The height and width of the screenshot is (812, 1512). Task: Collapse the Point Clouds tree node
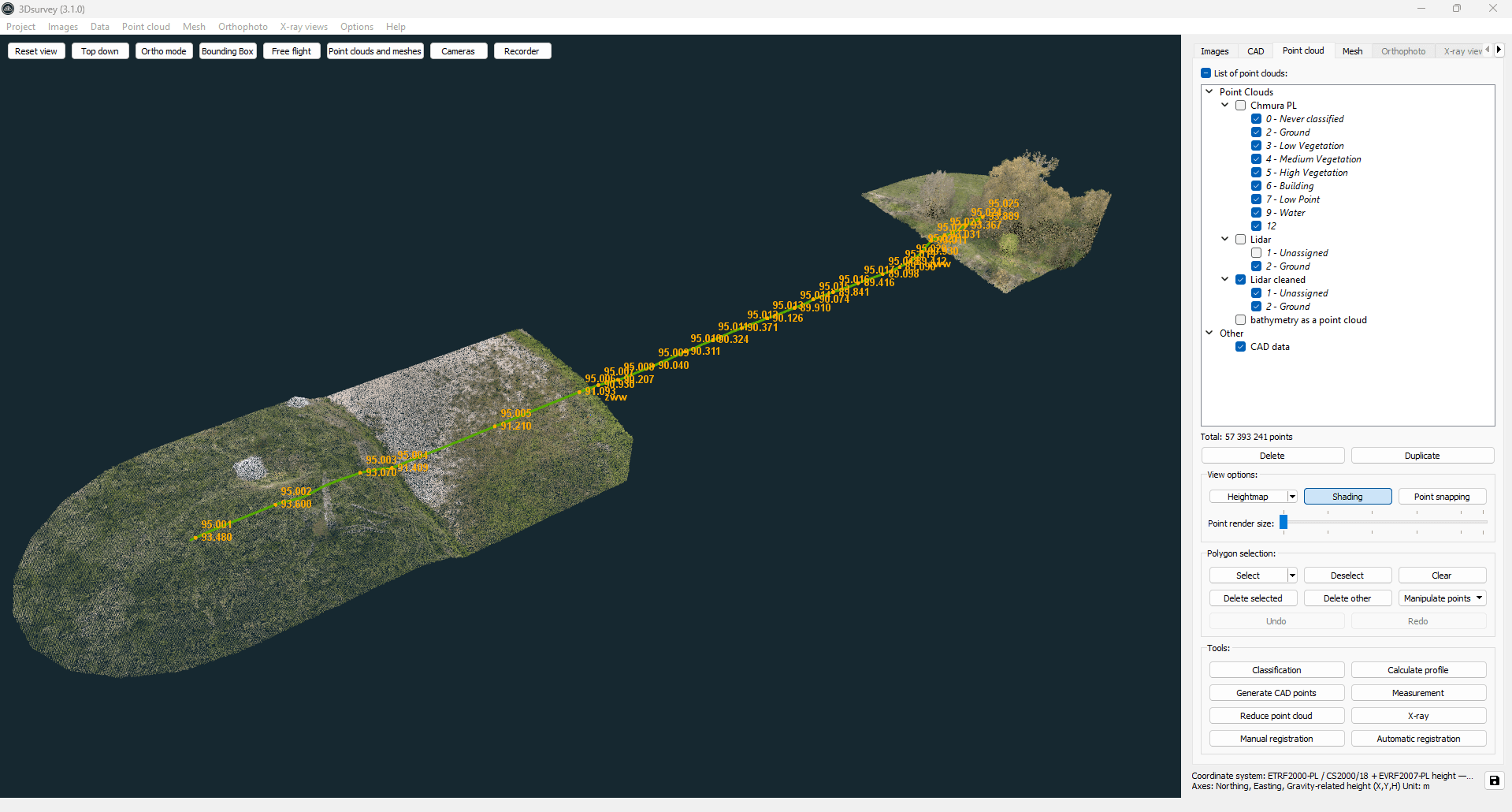(x=1209, y=91)
